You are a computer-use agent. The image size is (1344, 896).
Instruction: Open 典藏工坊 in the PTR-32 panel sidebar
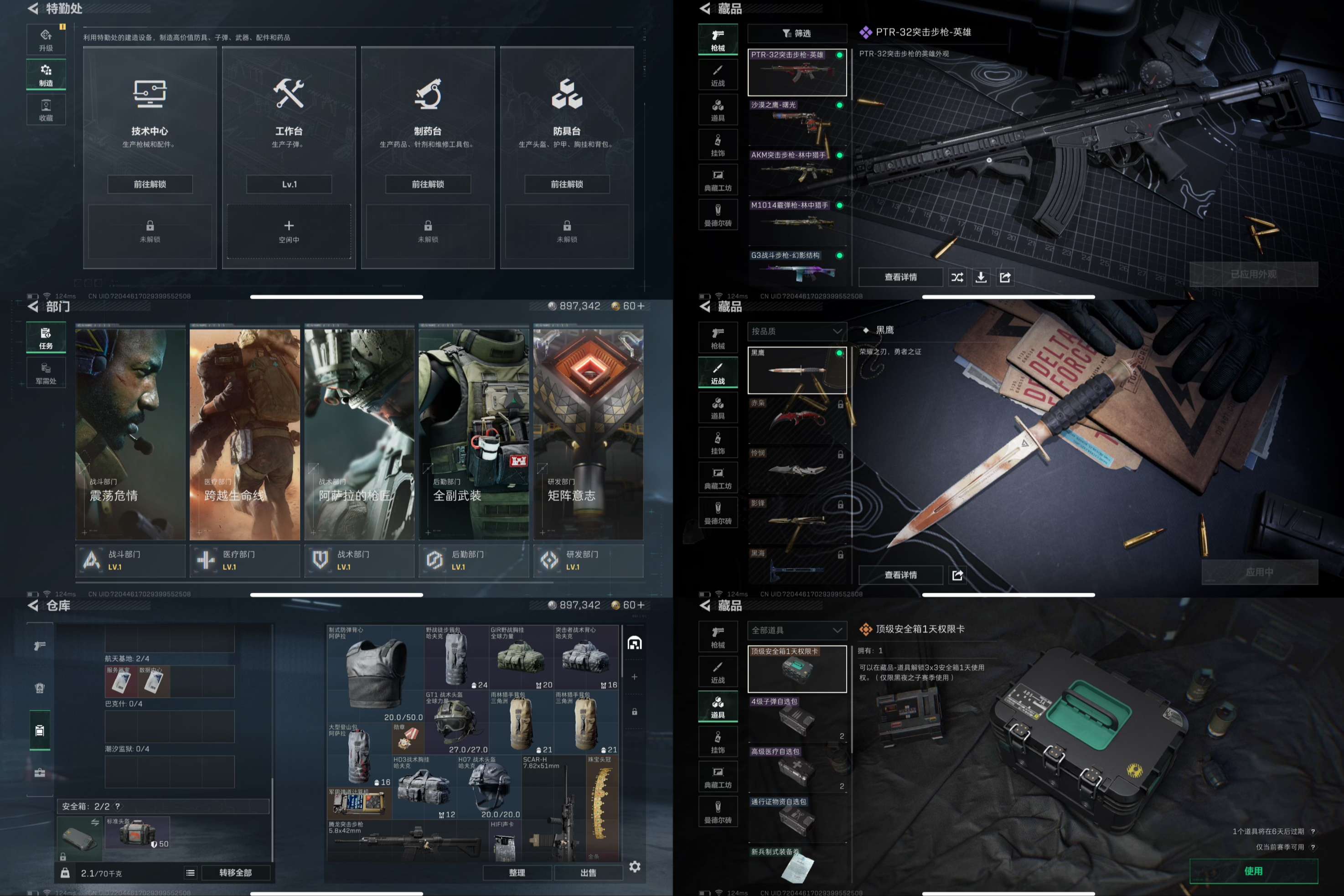coord(718,180)
